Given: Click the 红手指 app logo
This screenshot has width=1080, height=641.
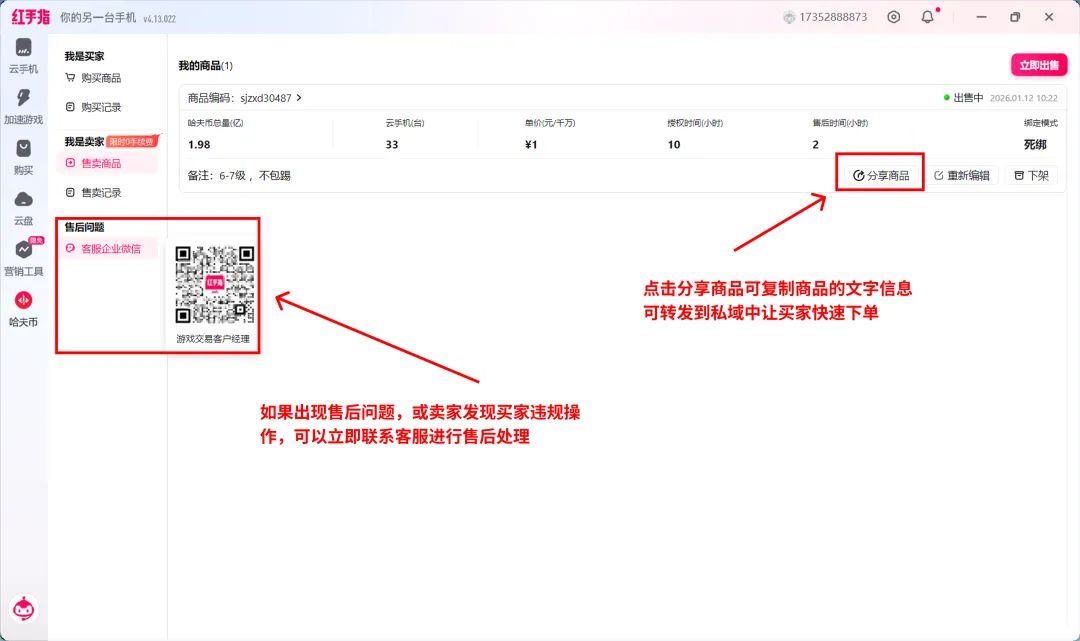Looking at the screenshot, I should 31,17.
